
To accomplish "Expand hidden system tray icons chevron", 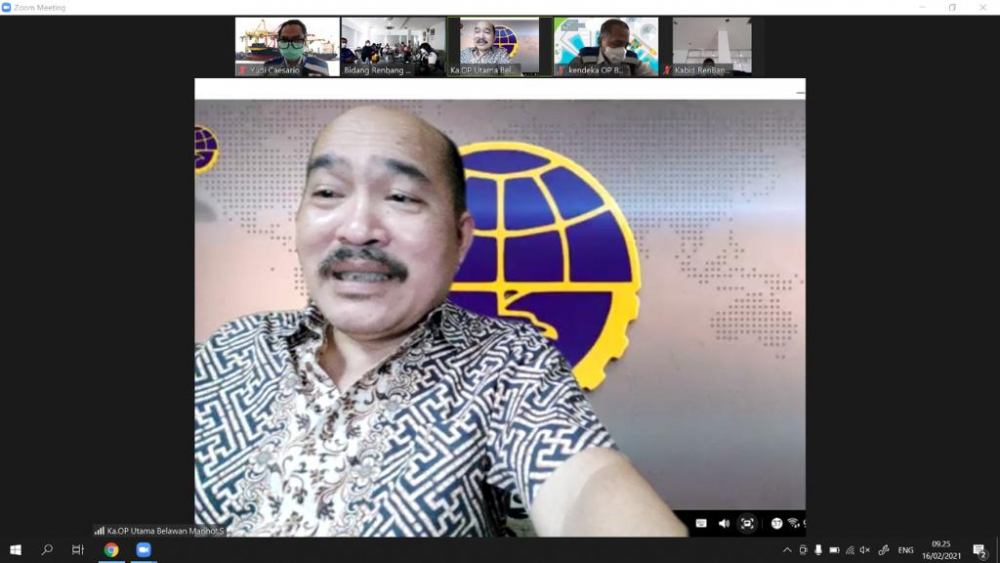I will pos(787,550).
